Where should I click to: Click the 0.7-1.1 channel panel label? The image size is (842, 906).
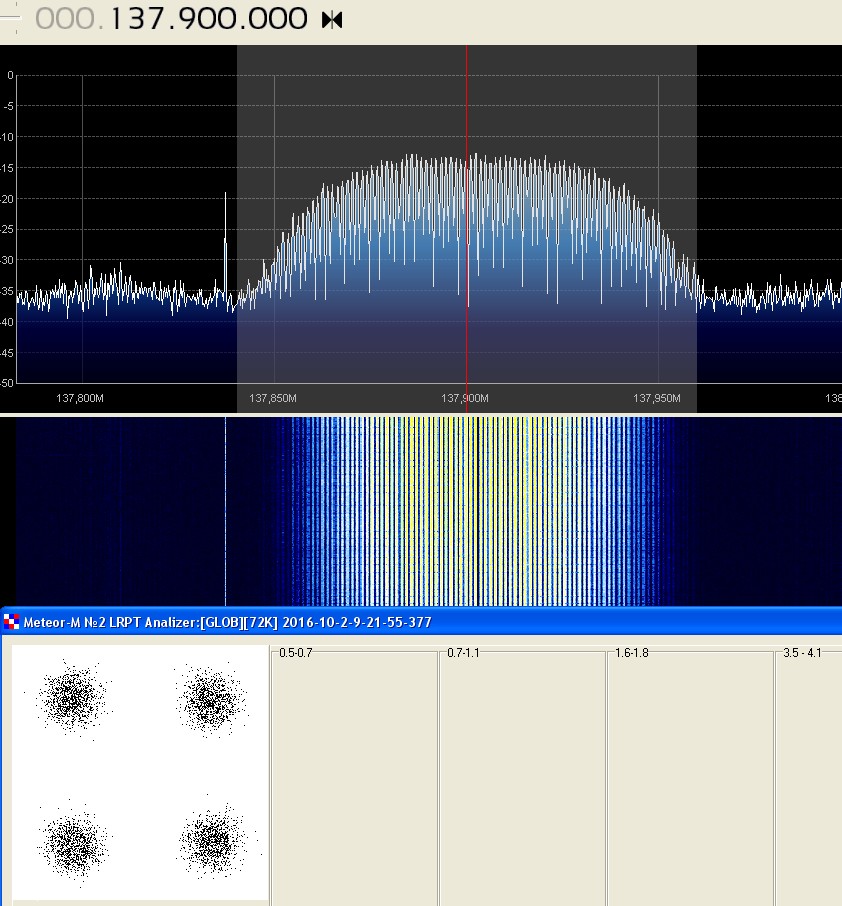click(463, 653)
